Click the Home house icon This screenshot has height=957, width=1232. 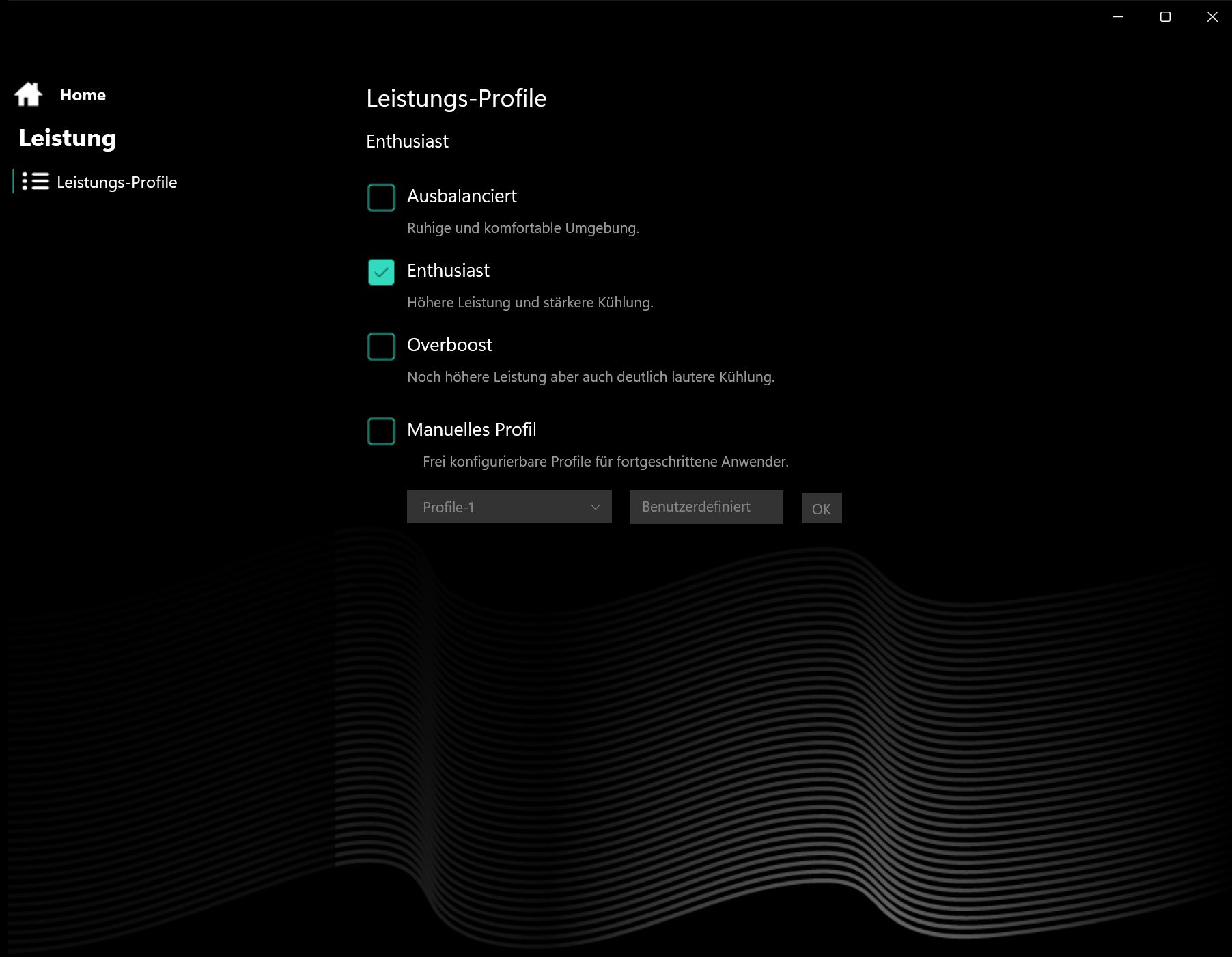click(x=29, y=94)
